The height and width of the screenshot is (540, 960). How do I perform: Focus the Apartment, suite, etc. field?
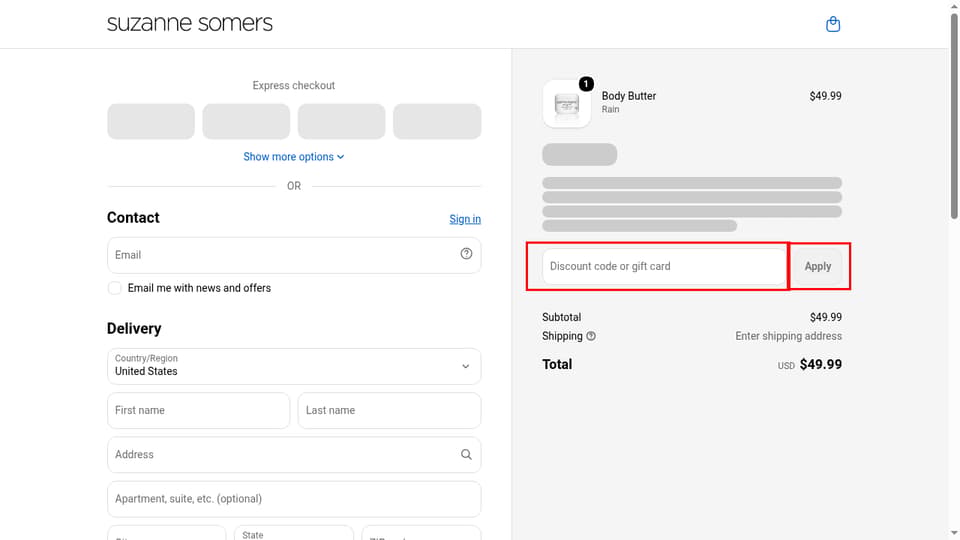coord(294,498)
